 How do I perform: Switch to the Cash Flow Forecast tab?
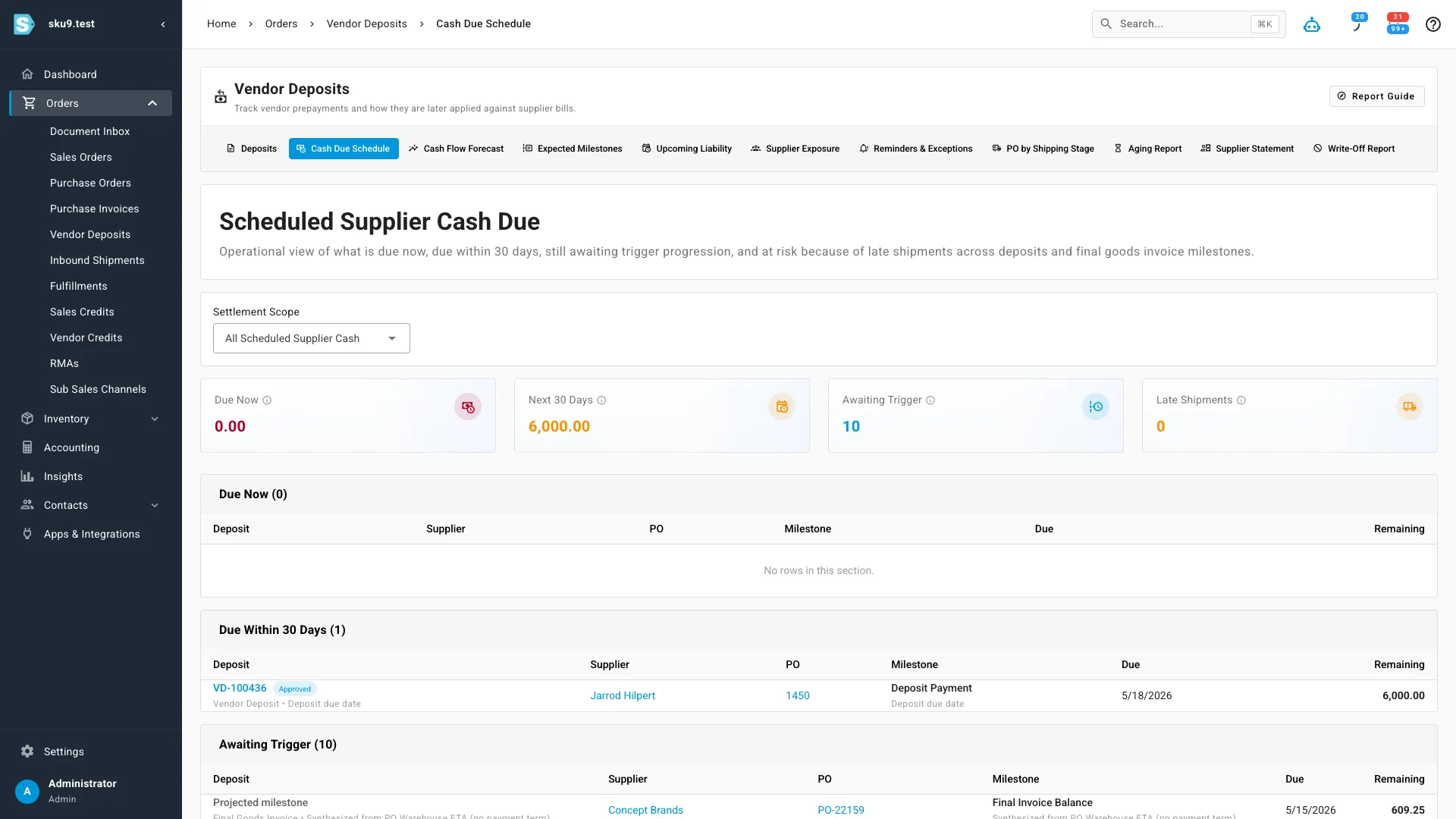click(456, 149)
